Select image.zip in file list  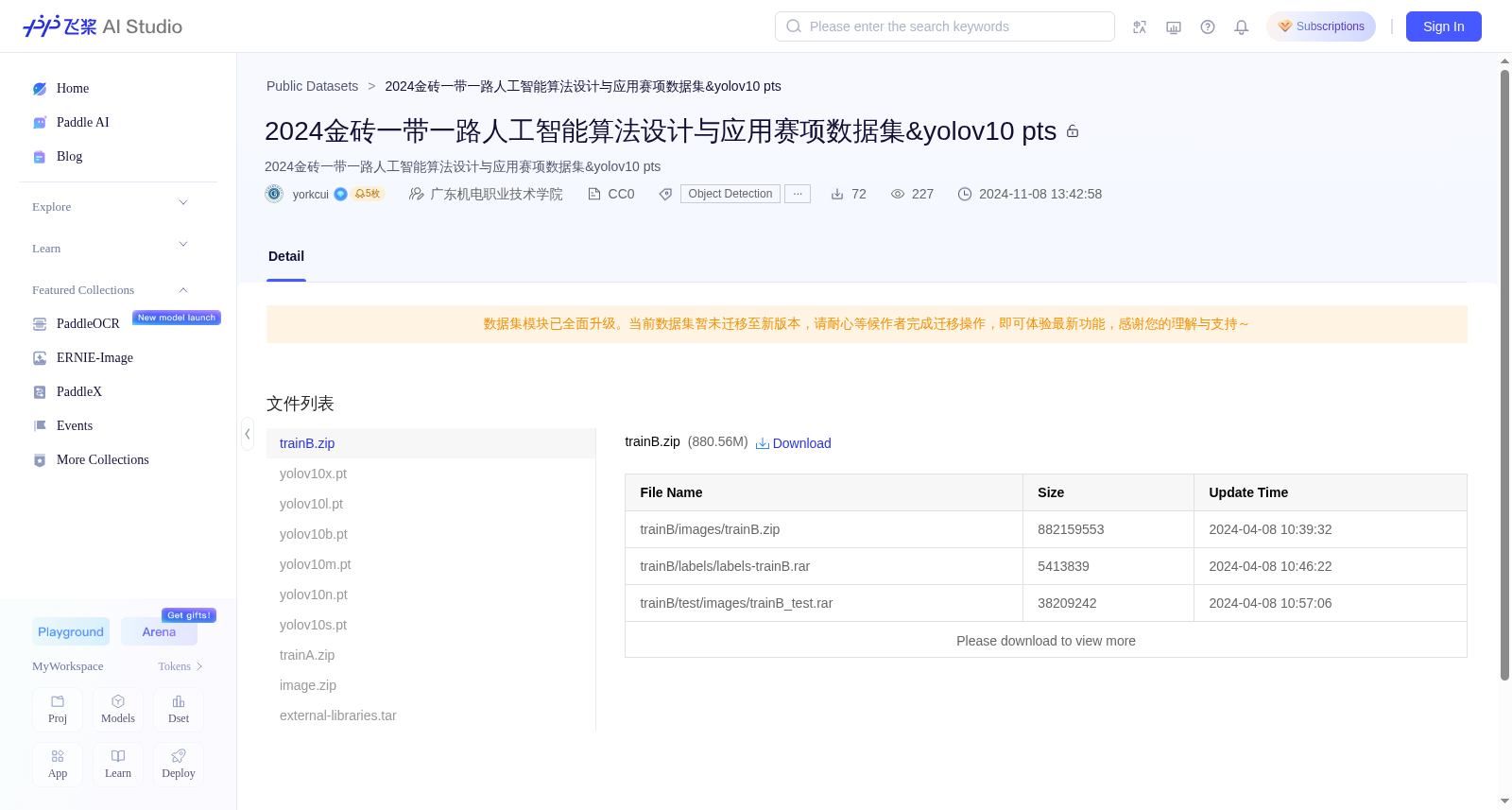pos(431,685)
